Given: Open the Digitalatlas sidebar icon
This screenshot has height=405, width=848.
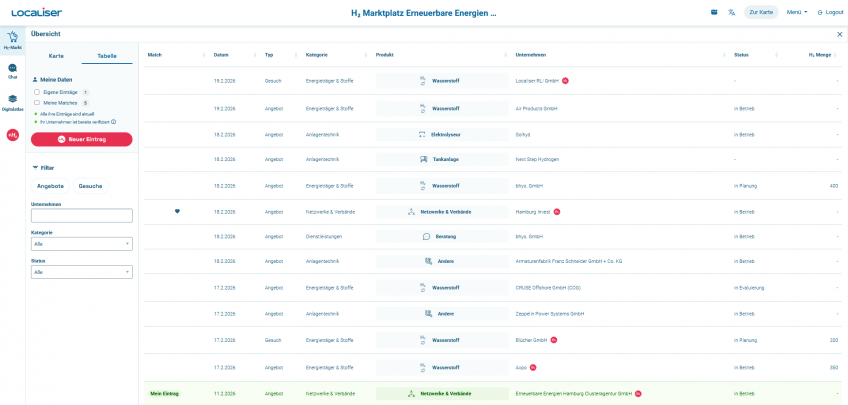Looking at the screenshot, I should (x=12, y=101).
